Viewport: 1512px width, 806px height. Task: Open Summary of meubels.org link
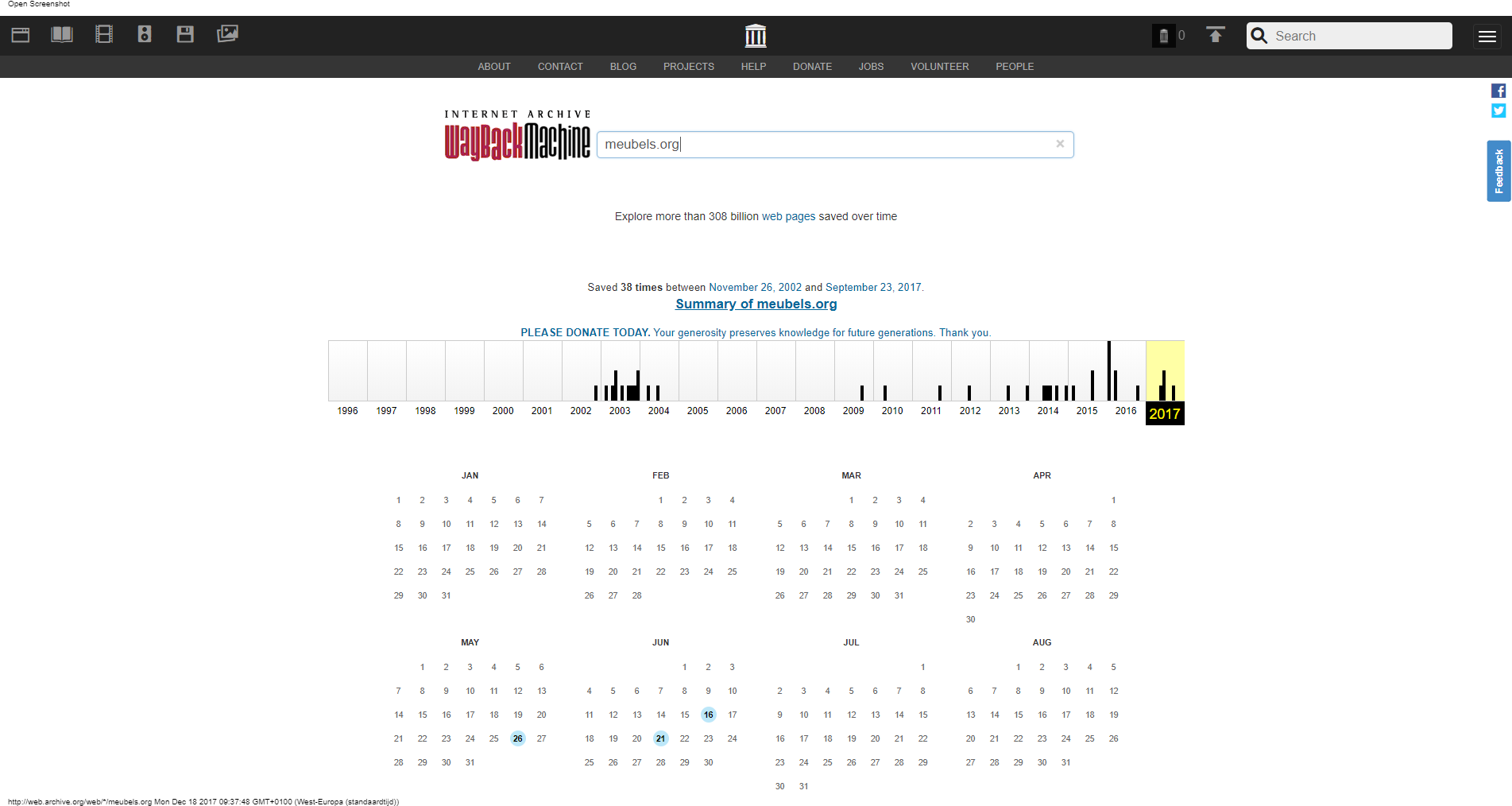tap(756, 304)
